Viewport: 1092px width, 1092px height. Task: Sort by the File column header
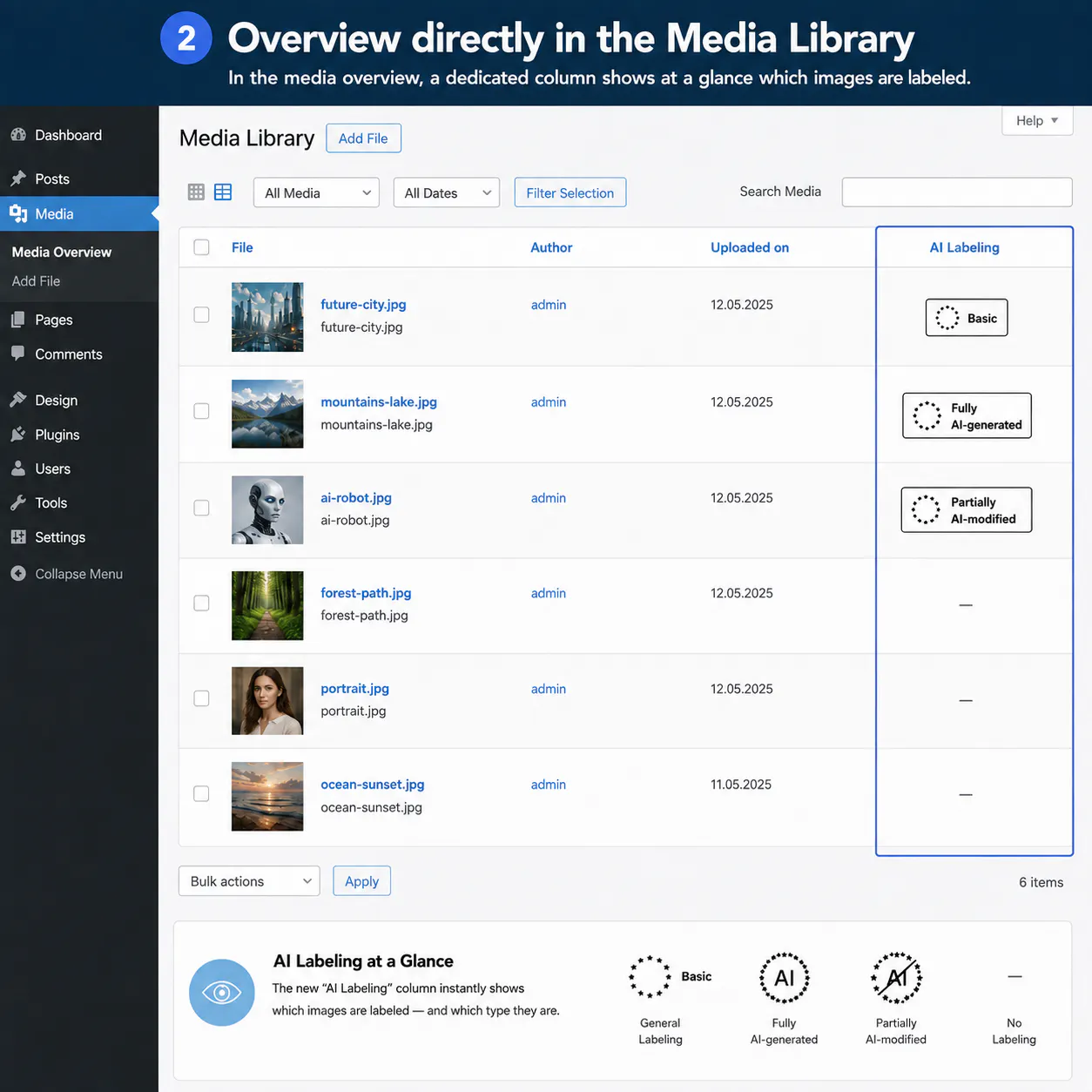[x=242, y=247]
